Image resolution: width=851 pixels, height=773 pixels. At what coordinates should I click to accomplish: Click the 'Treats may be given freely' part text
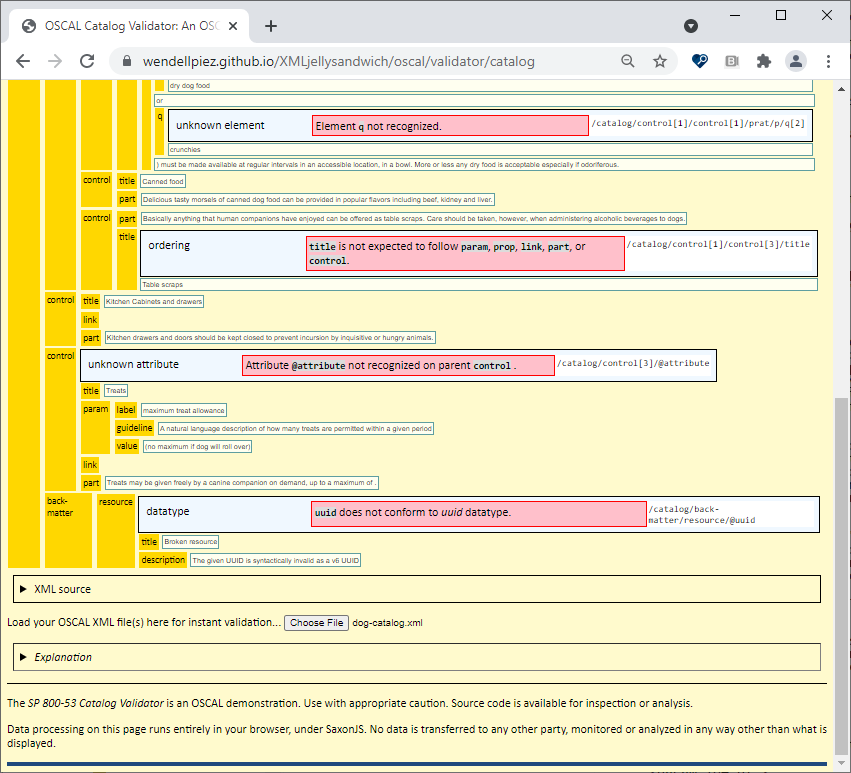[242, 483]
